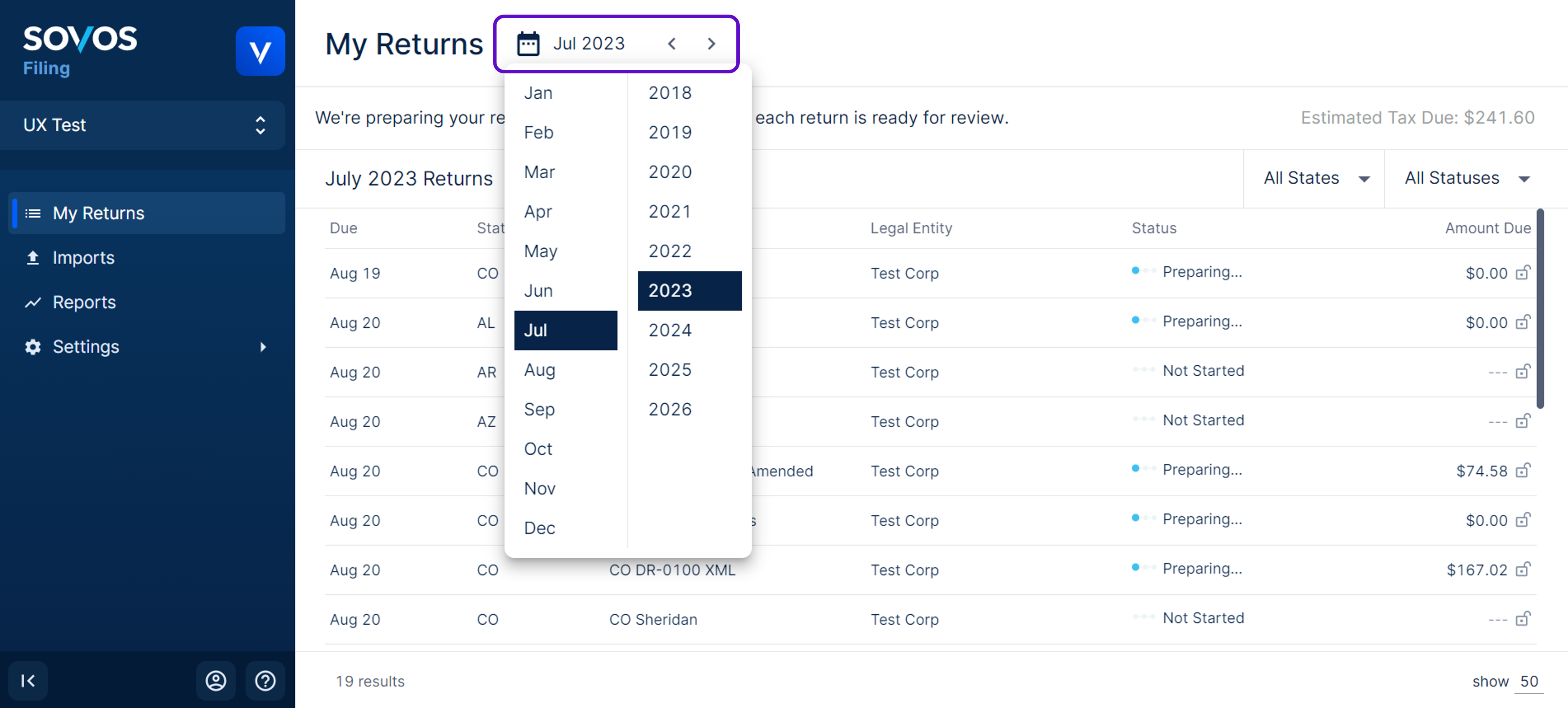1568x708 pixels.
Task: Open Imports from the sidebar
Action: pos(83,258)
